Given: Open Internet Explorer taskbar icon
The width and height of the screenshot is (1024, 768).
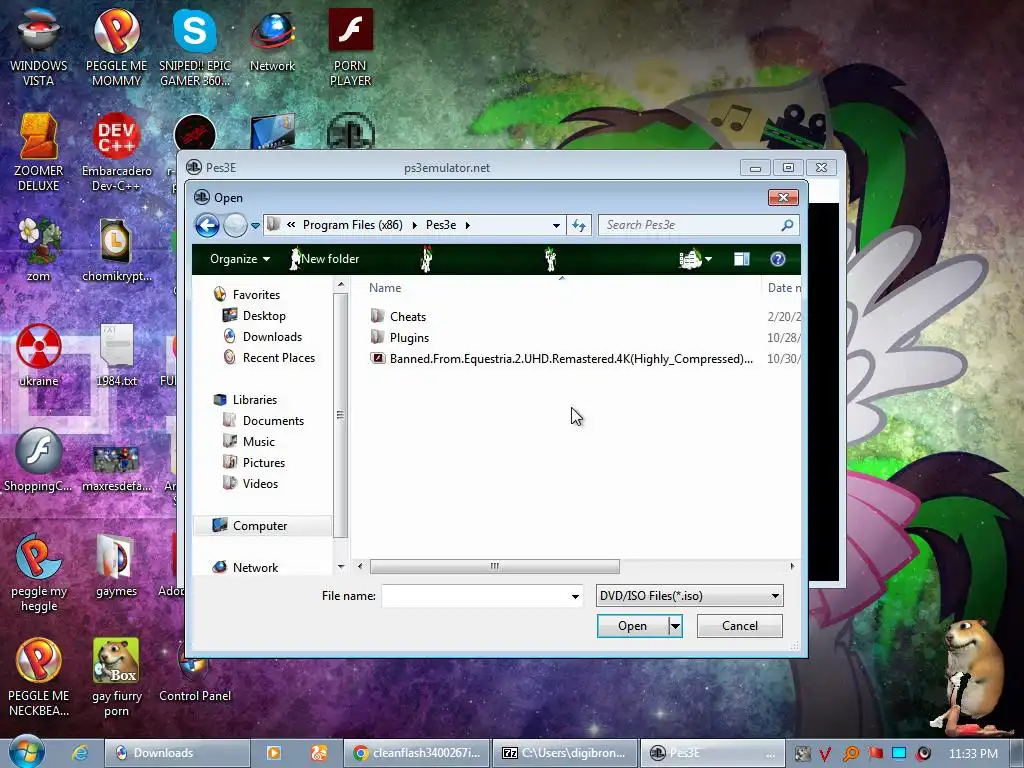Looking at the screenshot, I should (x=80, y=753).
